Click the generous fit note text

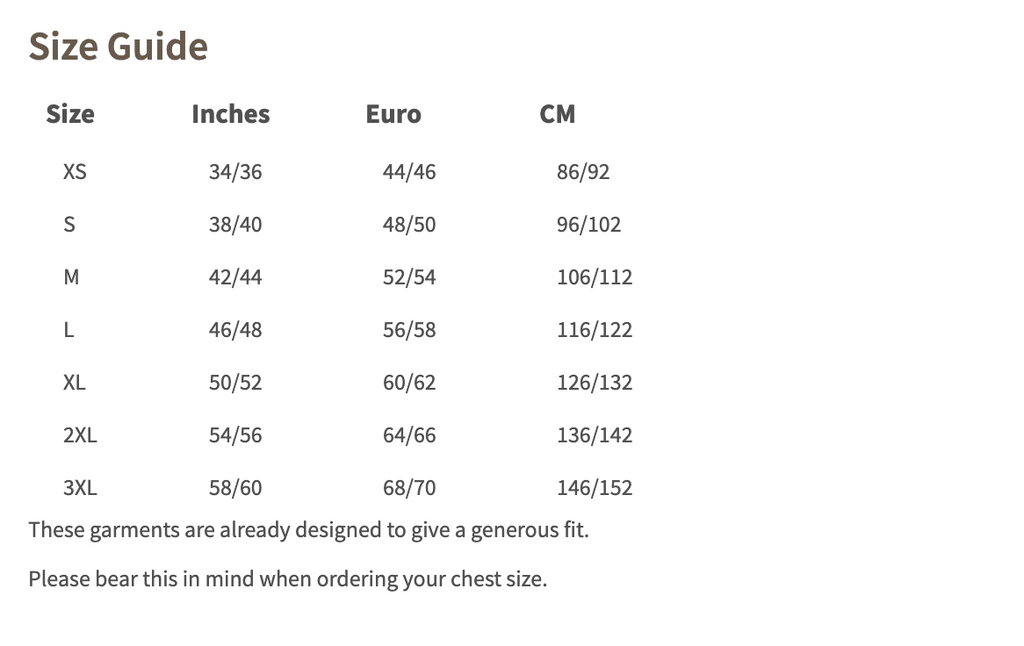(x=308, y=529)
